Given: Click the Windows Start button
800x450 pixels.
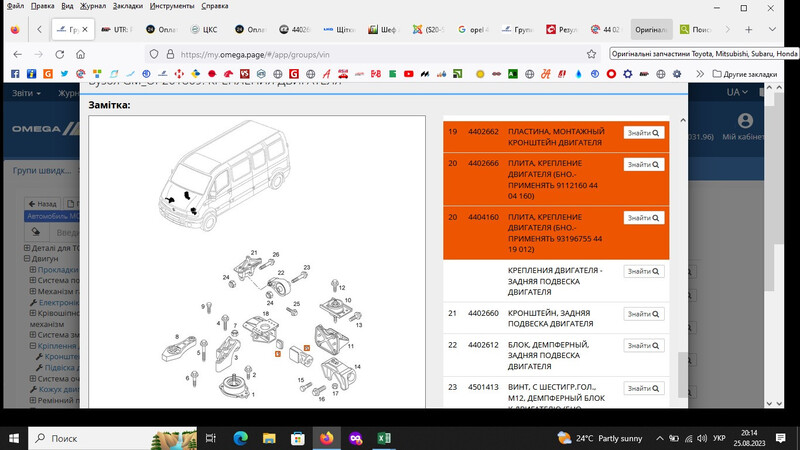Looking at the screenshot, I should 15,438.
